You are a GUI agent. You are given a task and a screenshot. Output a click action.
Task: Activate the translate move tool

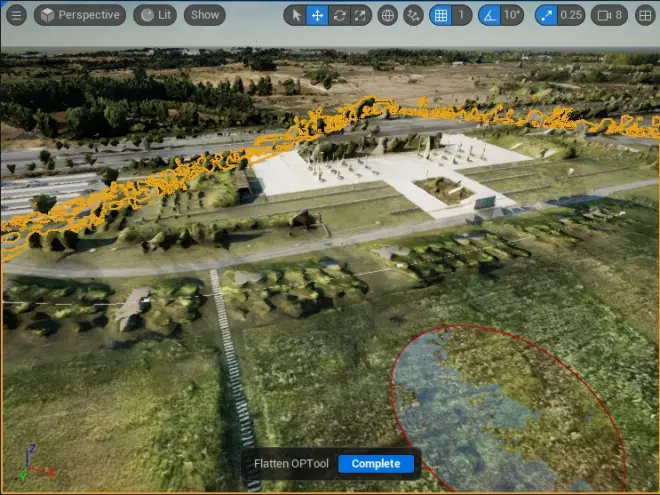317,16
